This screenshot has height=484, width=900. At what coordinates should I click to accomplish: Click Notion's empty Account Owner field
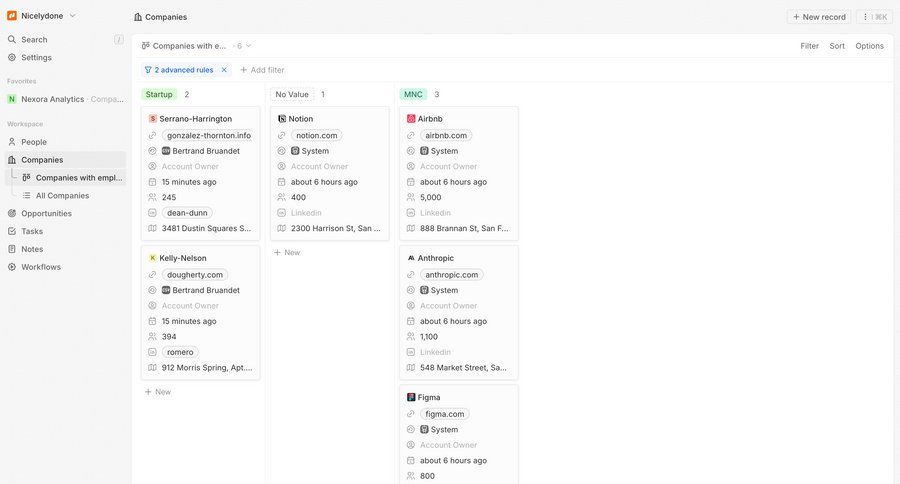pos(319,166)
